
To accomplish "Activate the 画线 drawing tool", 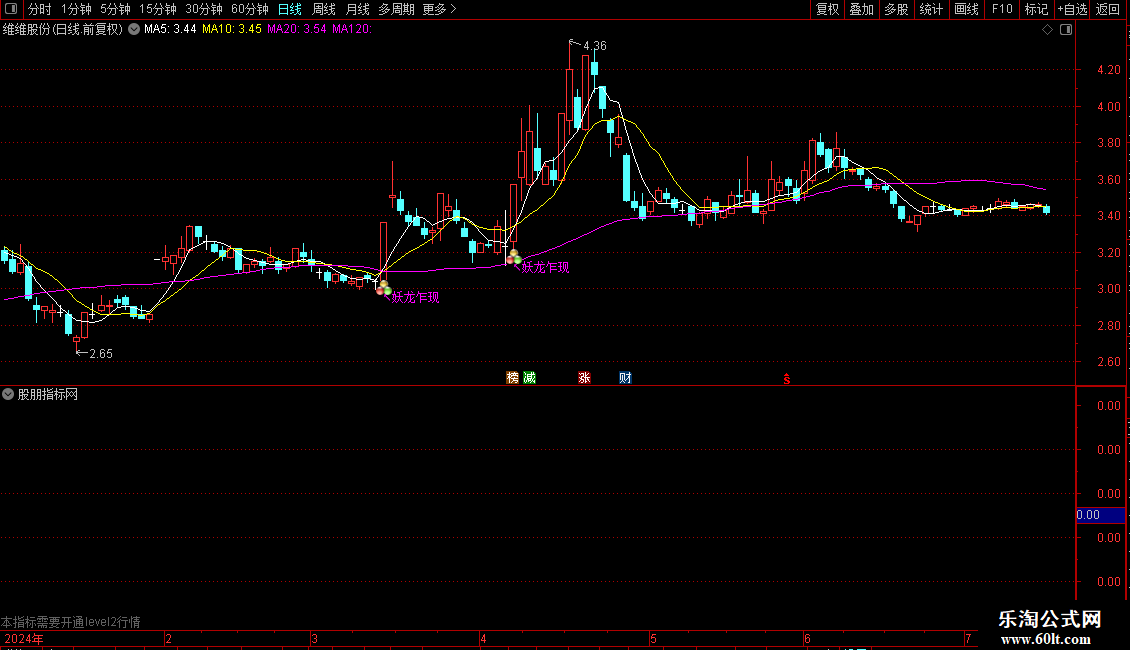I will point(966,9).
